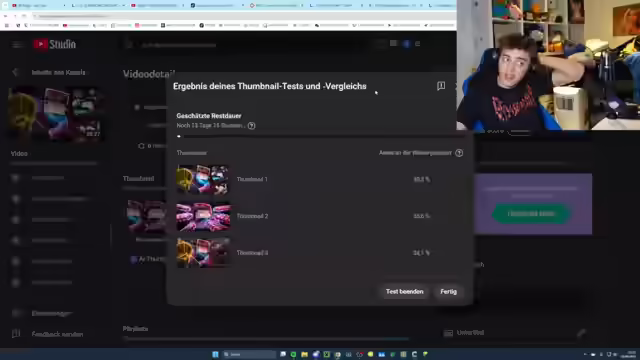The width and height of the screenshot is (640, 360).
Task: Open help icon beside estimated remaining time
Action: click(x=251, y=126)
